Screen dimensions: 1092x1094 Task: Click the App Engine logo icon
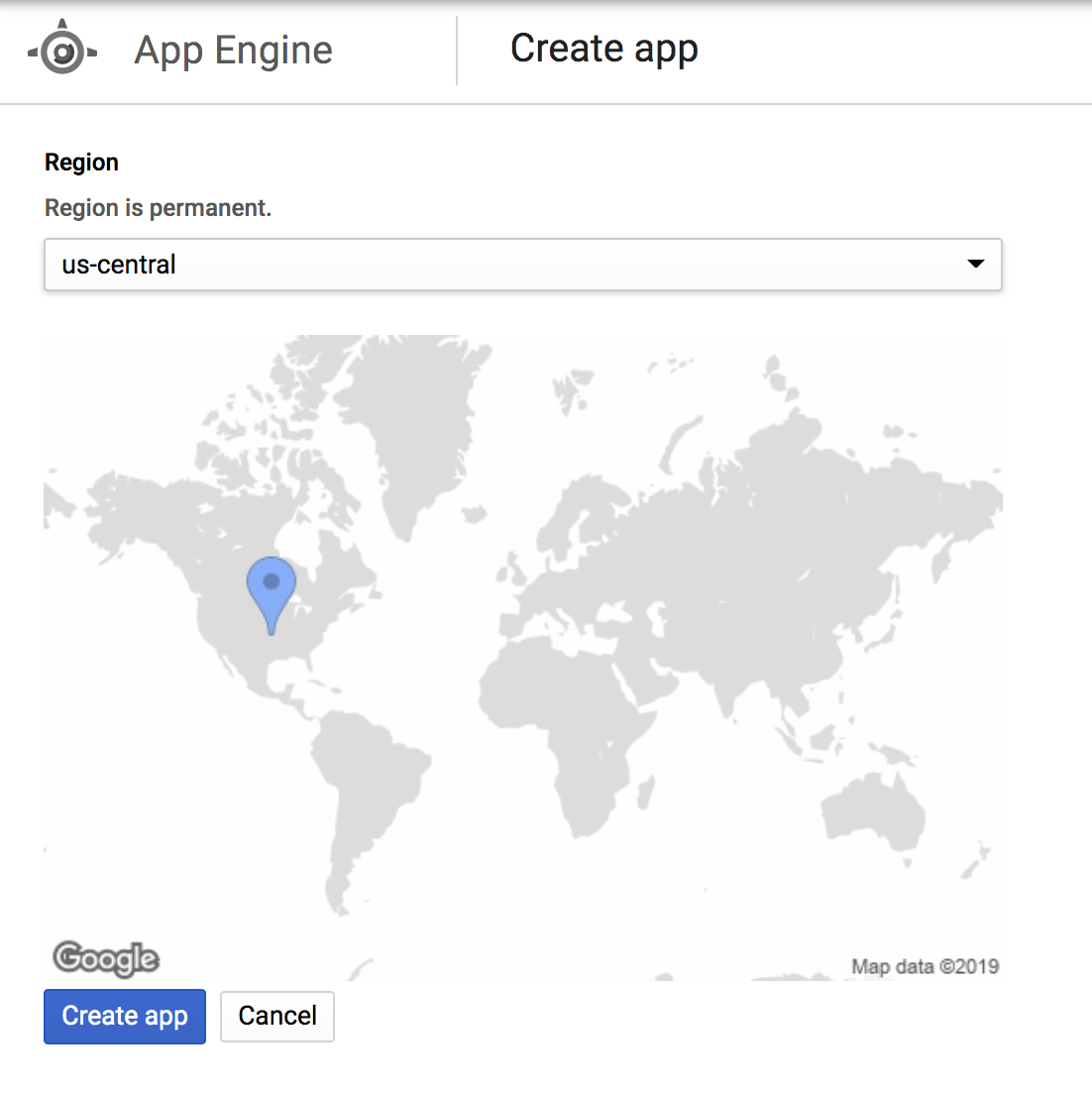click(62, 51)
